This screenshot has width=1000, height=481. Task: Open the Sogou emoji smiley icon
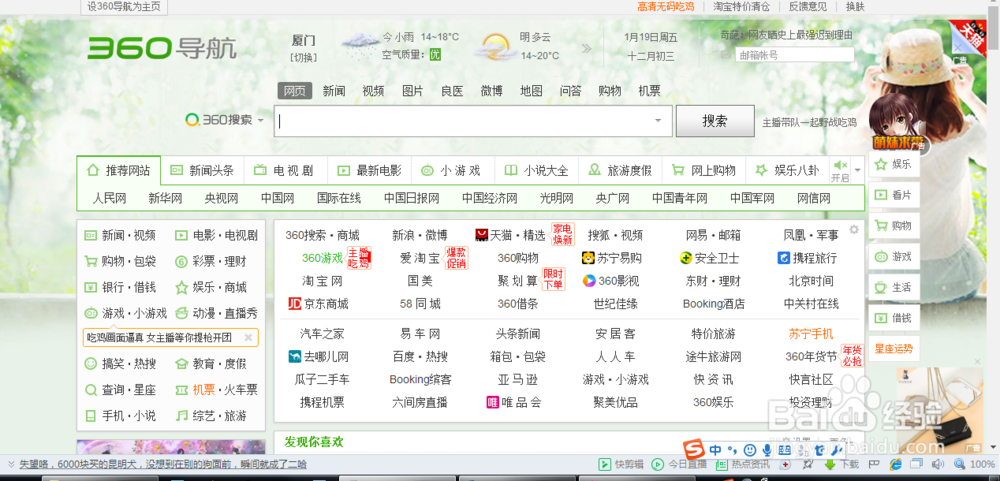[750, 450]
